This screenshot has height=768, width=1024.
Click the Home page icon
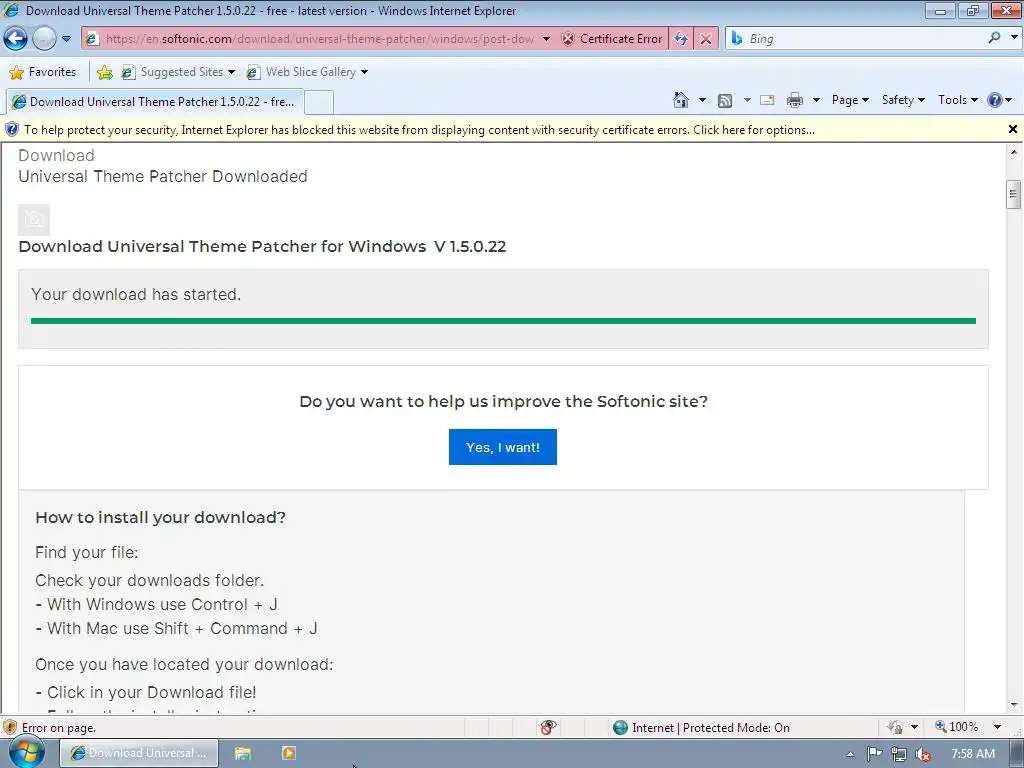(x=680, y=100)
